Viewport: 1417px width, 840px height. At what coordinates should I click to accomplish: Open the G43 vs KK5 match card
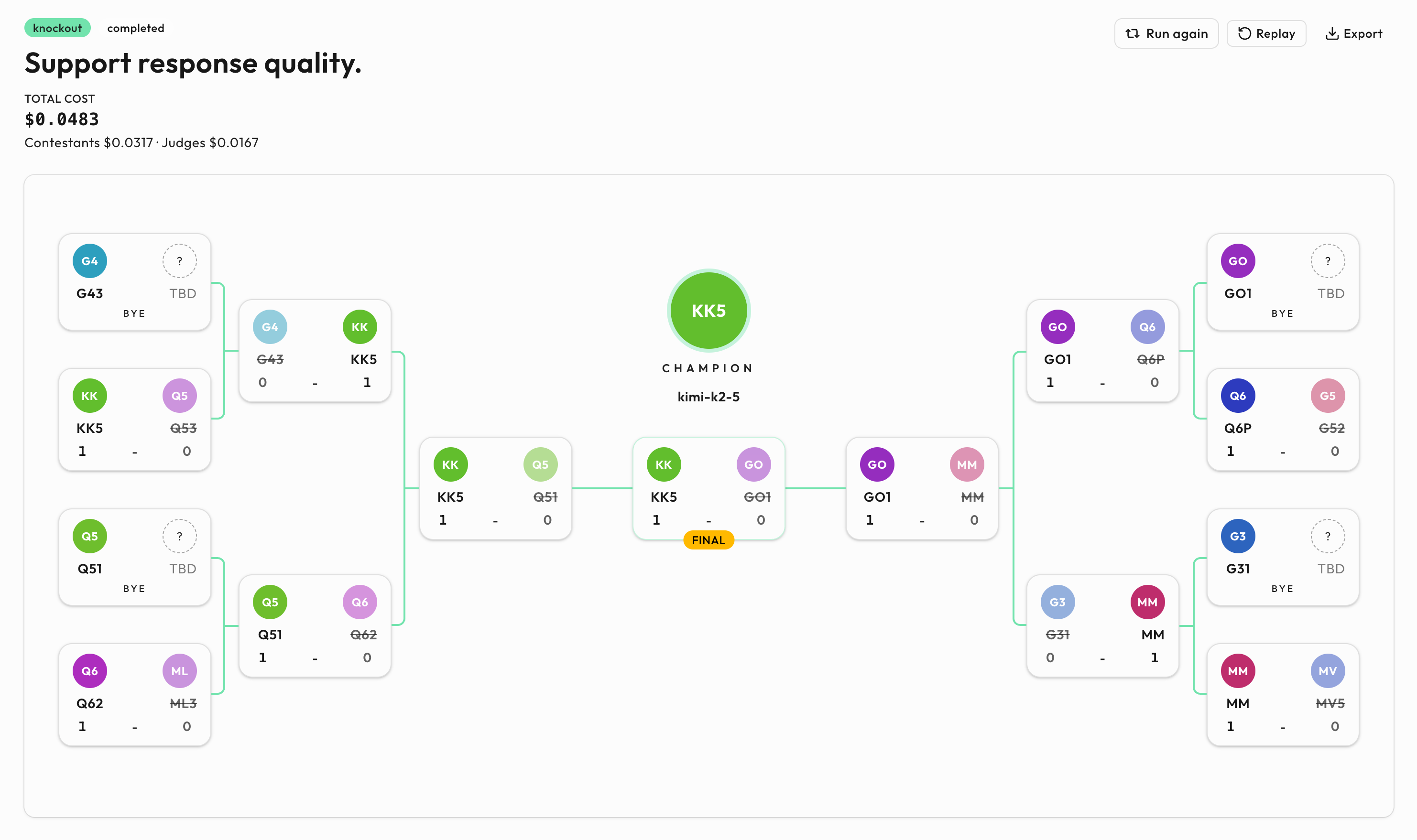tap(315, 351)
